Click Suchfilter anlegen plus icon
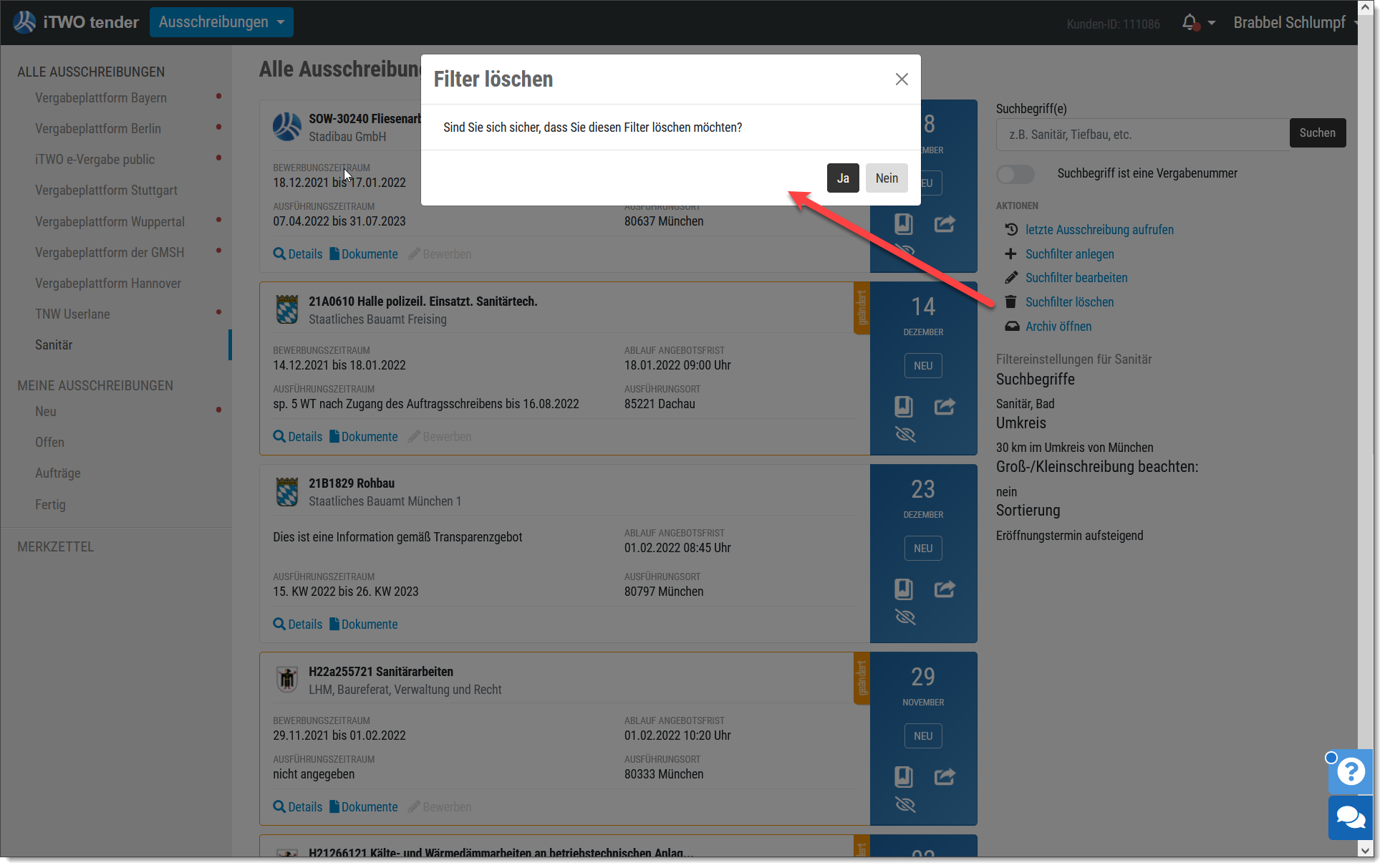This screenshot has height=868, width=1385. 1010,254
